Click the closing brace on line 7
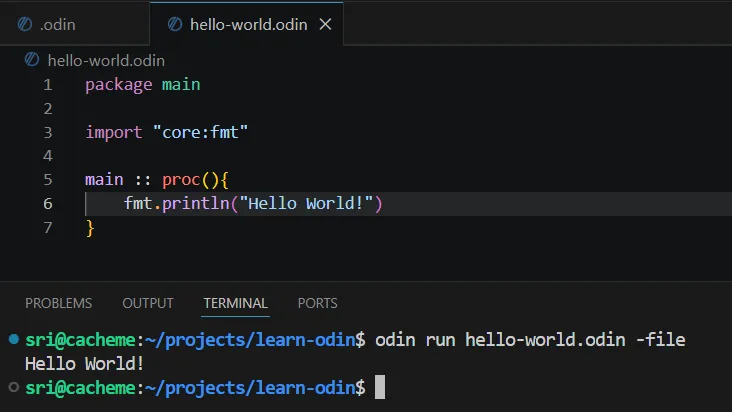The height and width of the screenshot is (412, 732). point(90,228)
